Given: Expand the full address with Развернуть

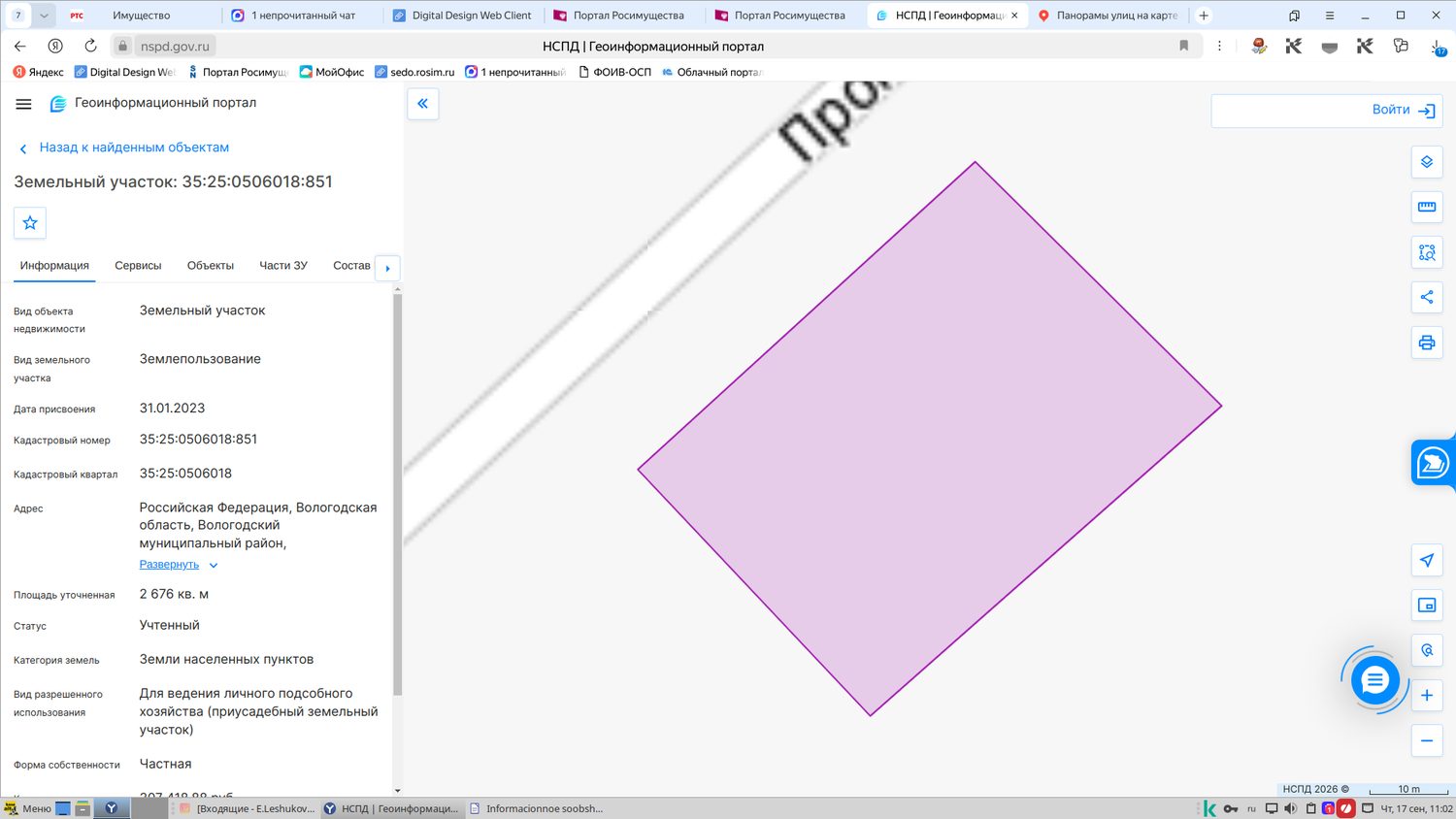Looking at the screenshot, I should pyautogui.click(x=179, y=565).
